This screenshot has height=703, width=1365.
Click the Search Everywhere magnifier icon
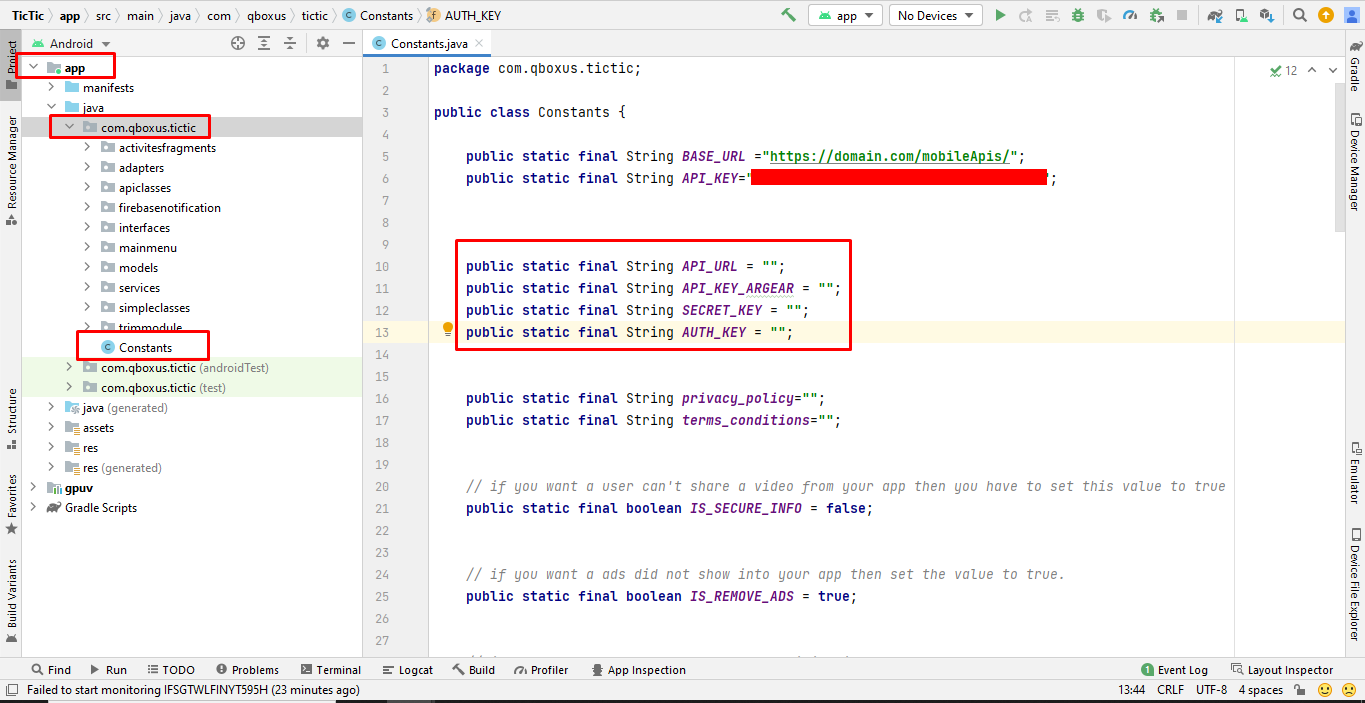pos(1299,15)
